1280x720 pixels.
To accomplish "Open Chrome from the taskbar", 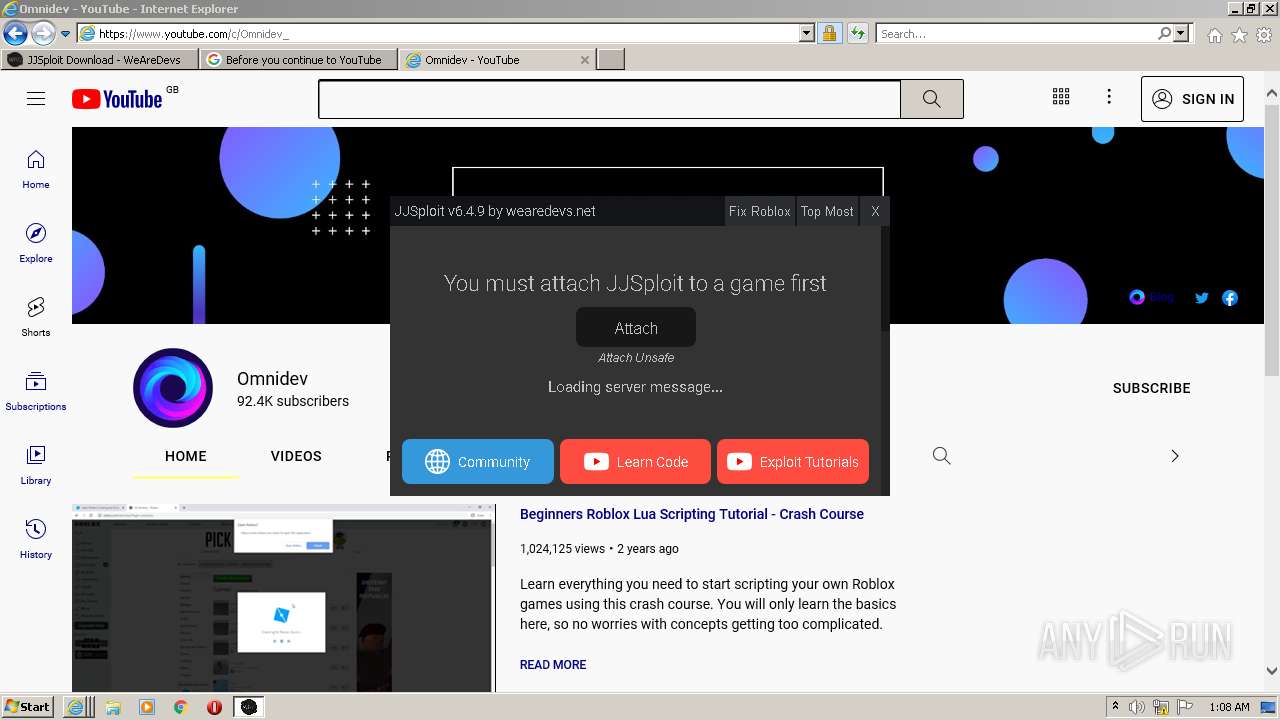I will (180, 707).
